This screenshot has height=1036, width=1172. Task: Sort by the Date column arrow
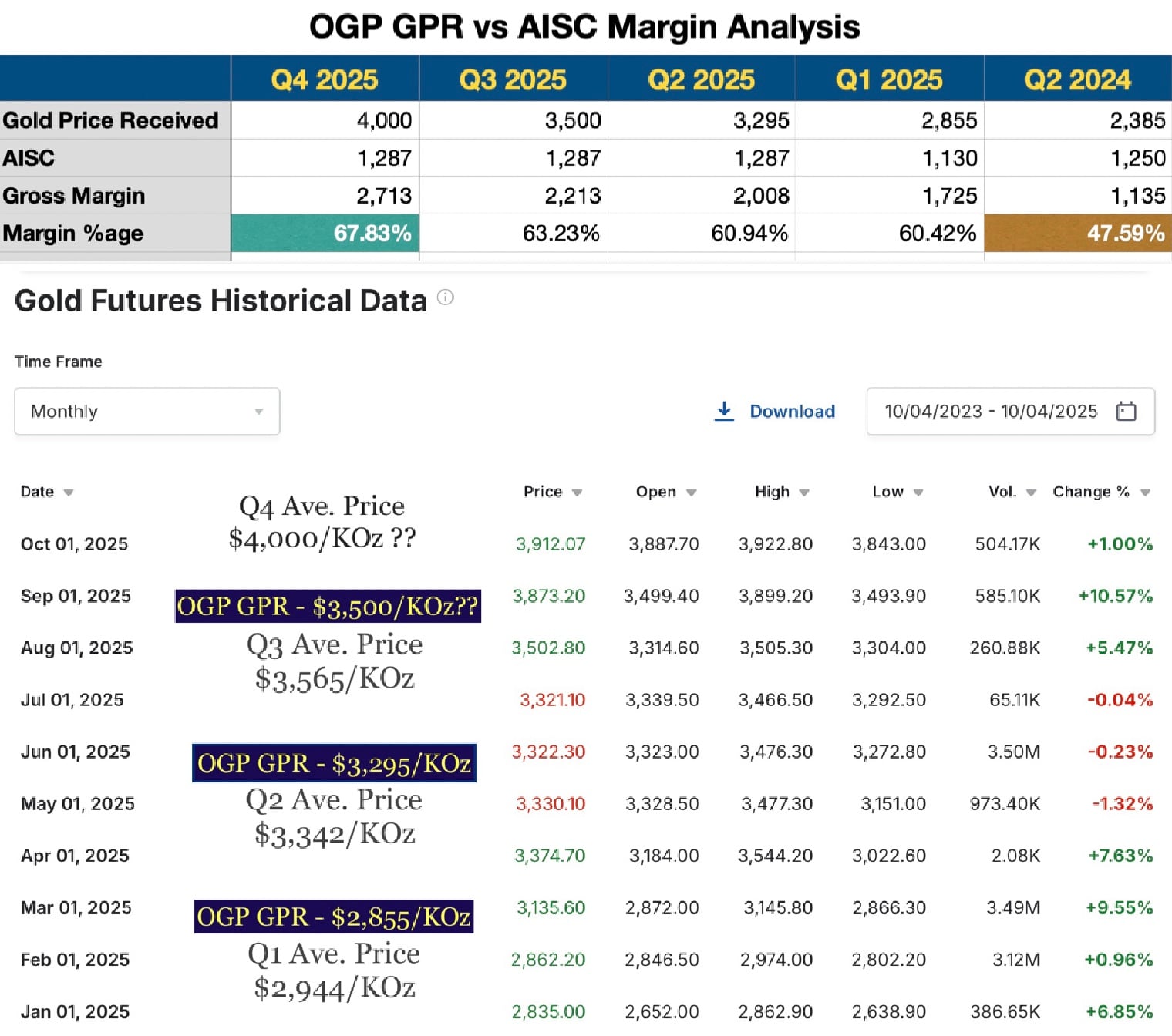coord(69,493)
